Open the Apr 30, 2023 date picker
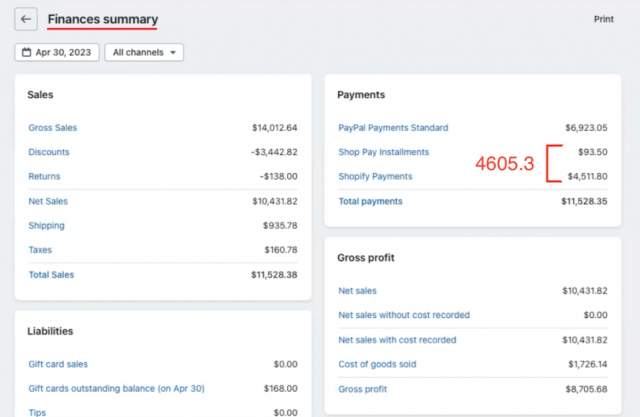This screenshot has height=417, width=640. point(57,52)
